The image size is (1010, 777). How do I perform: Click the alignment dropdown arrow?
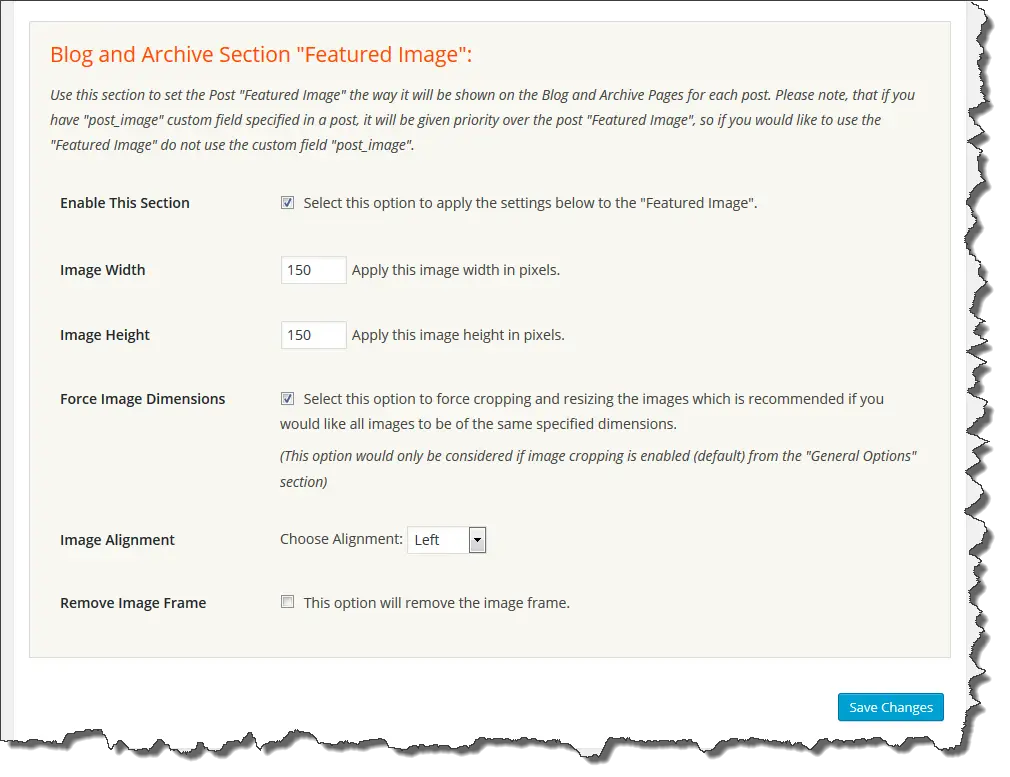(476, 539)
